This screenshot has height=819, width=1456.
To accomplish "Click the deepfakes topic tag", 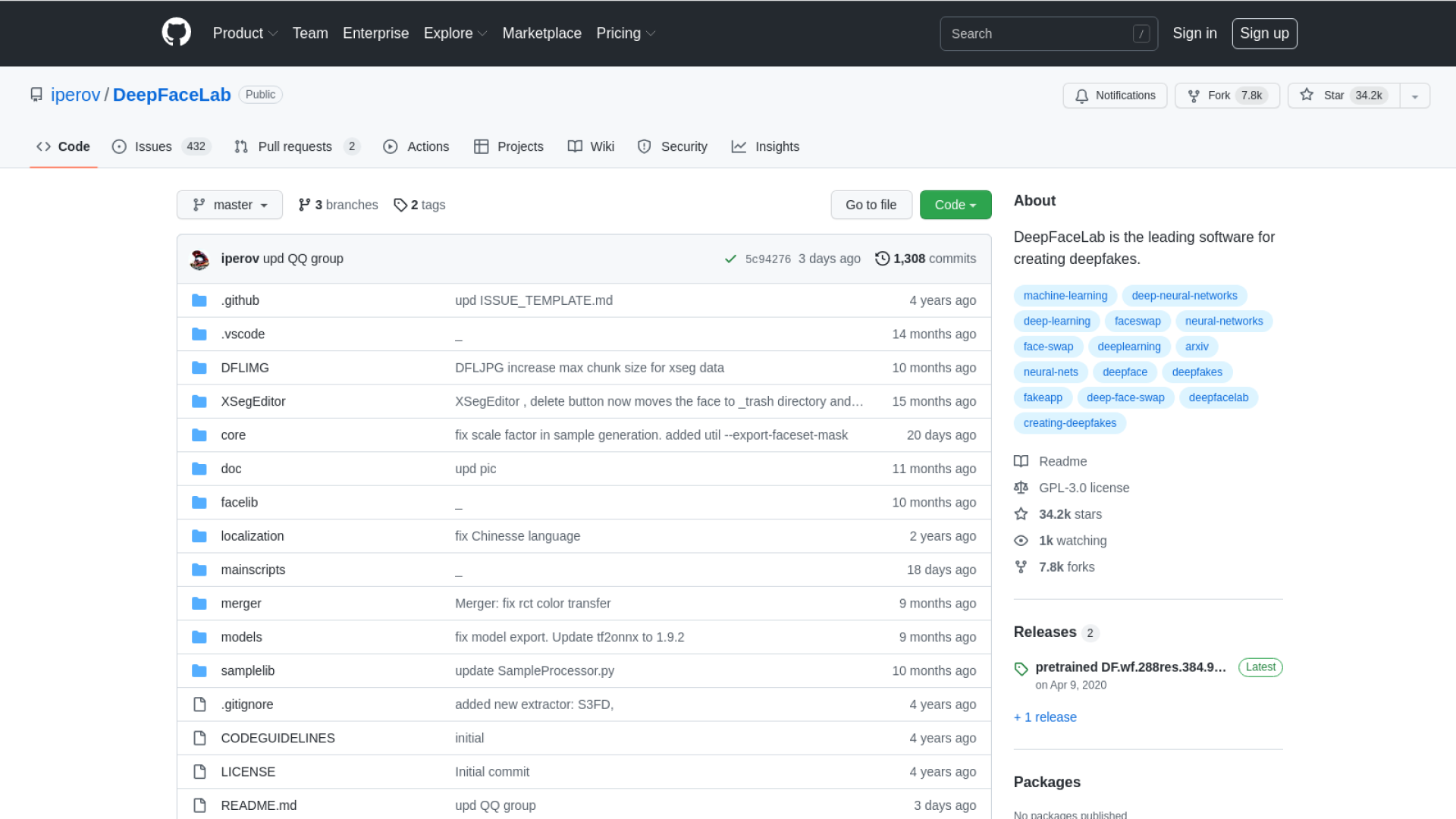I will (1197, 372).
